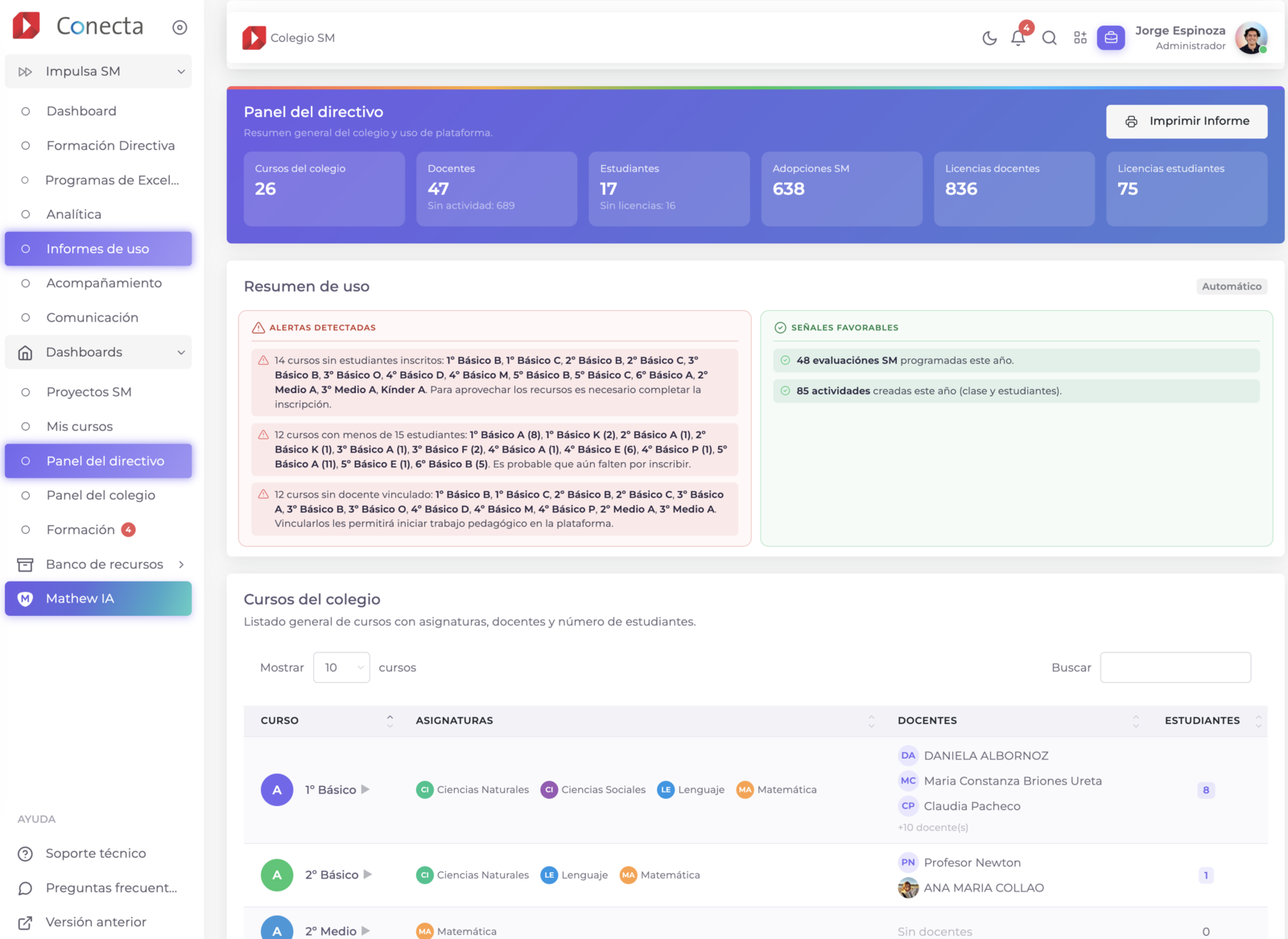
Task: Open Panel del colegio
Action: click(98, 495)
